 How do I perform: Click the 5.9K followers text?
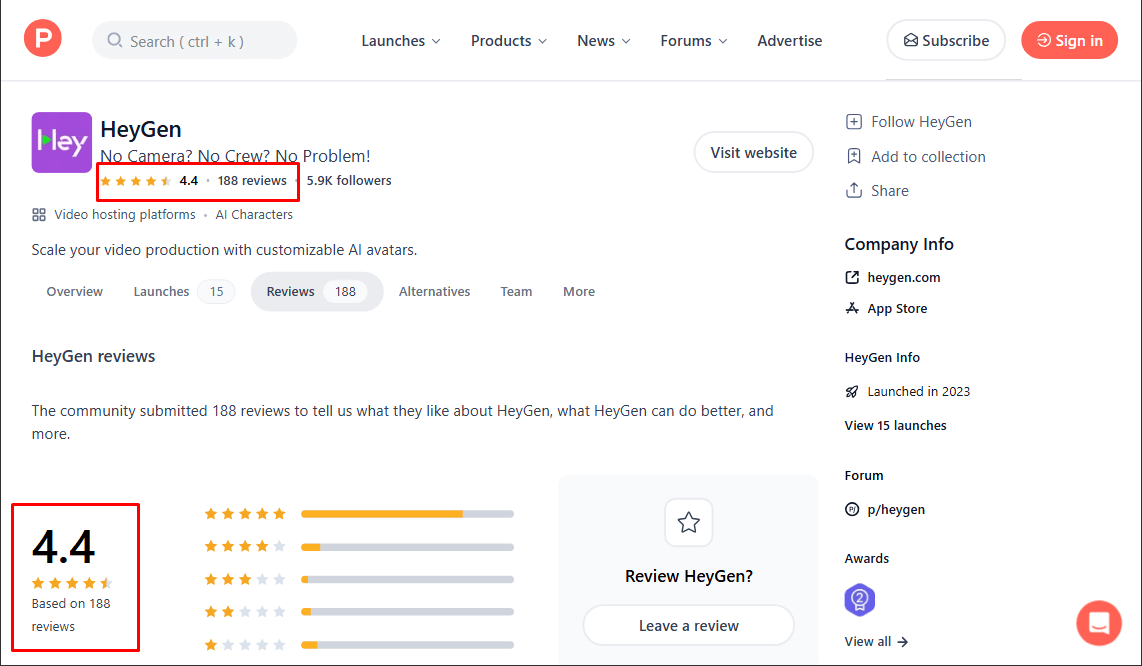[x=349, y=181]
